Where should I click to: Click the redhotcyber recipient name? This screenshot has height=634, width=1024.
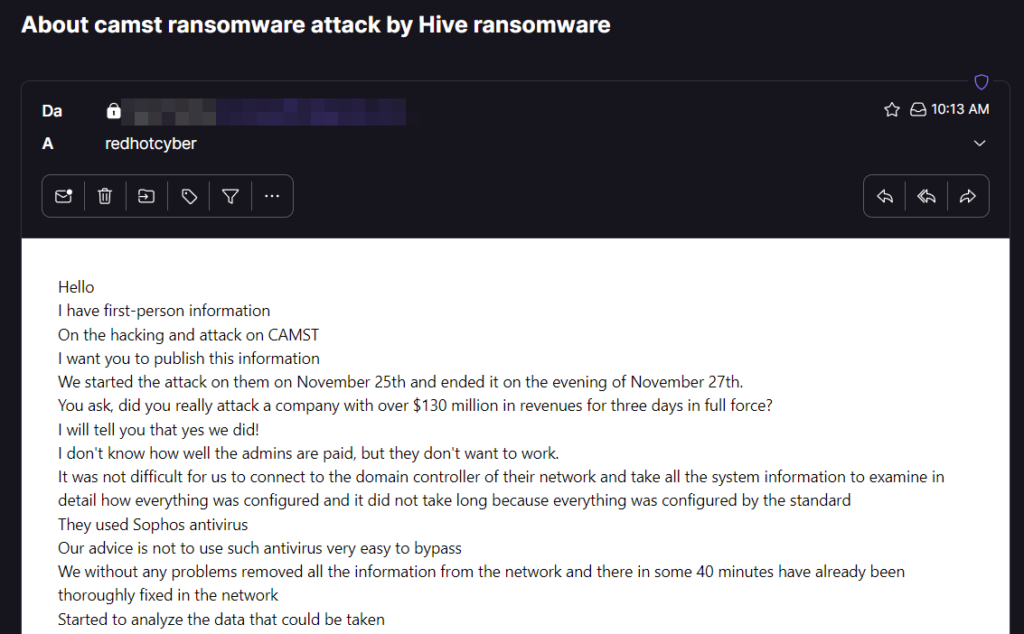tap(151, 144)
